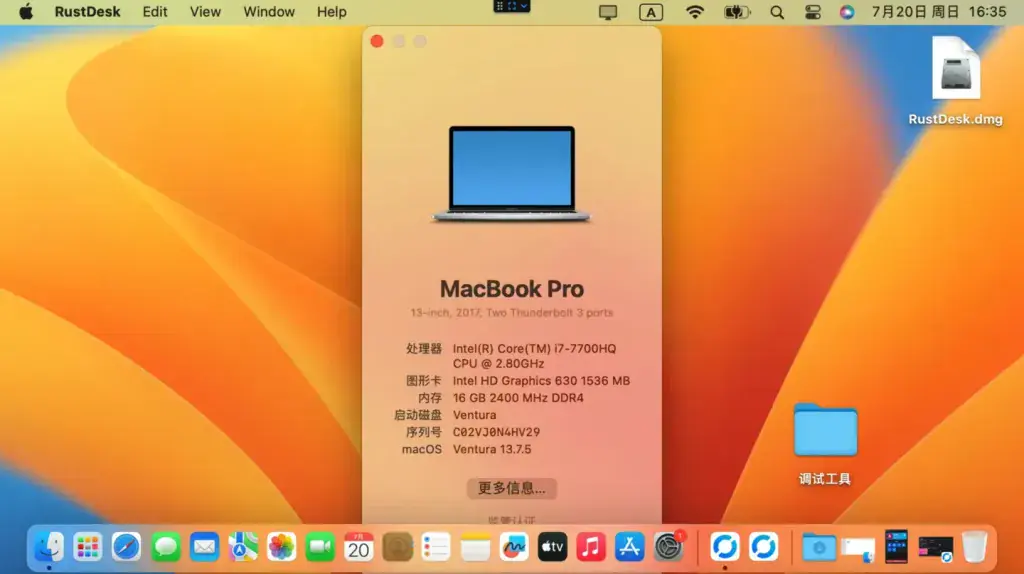
Task: Open Notes app in dock
Action: coord(475,547)
